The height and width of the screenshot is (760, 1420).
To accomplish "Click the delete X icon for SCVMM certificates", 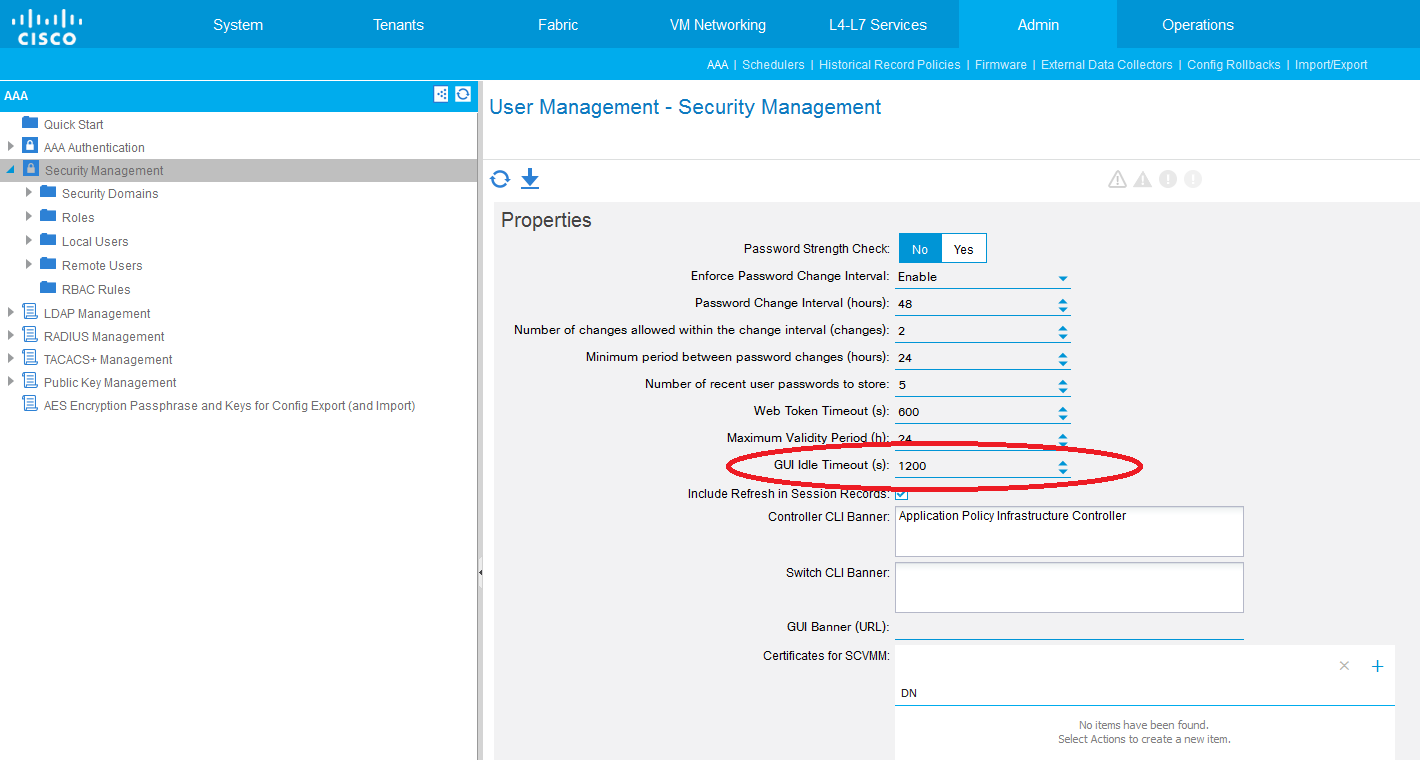I will (x=1344, y=666).
